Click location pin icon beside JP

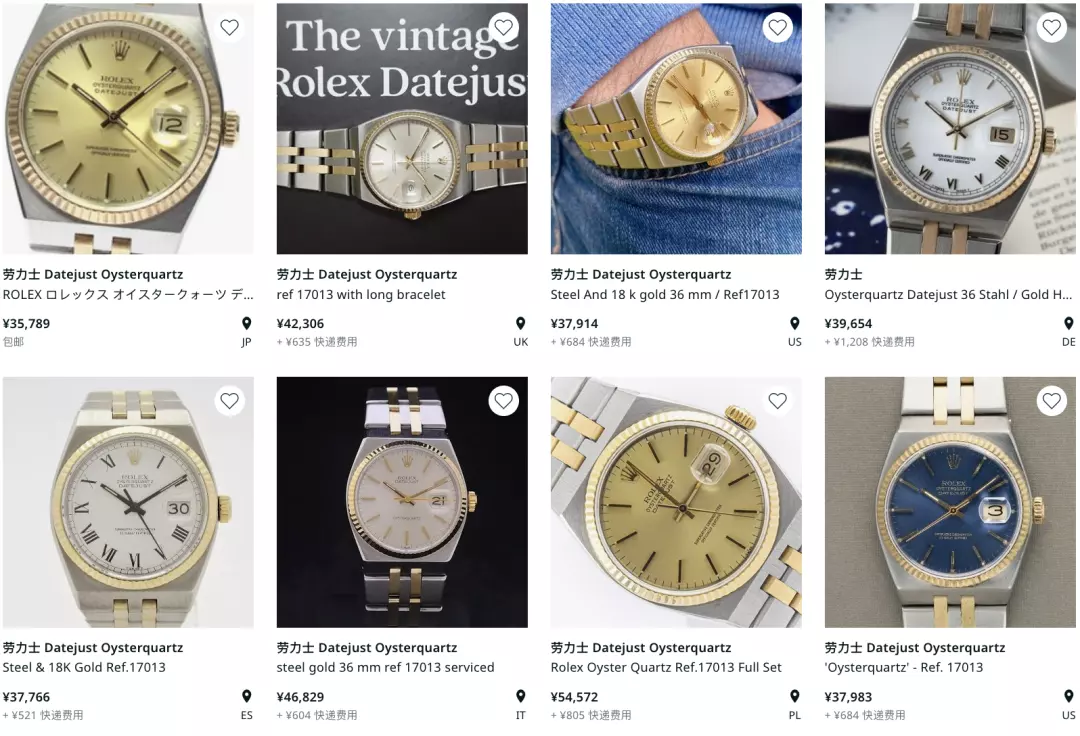[246, 324]
